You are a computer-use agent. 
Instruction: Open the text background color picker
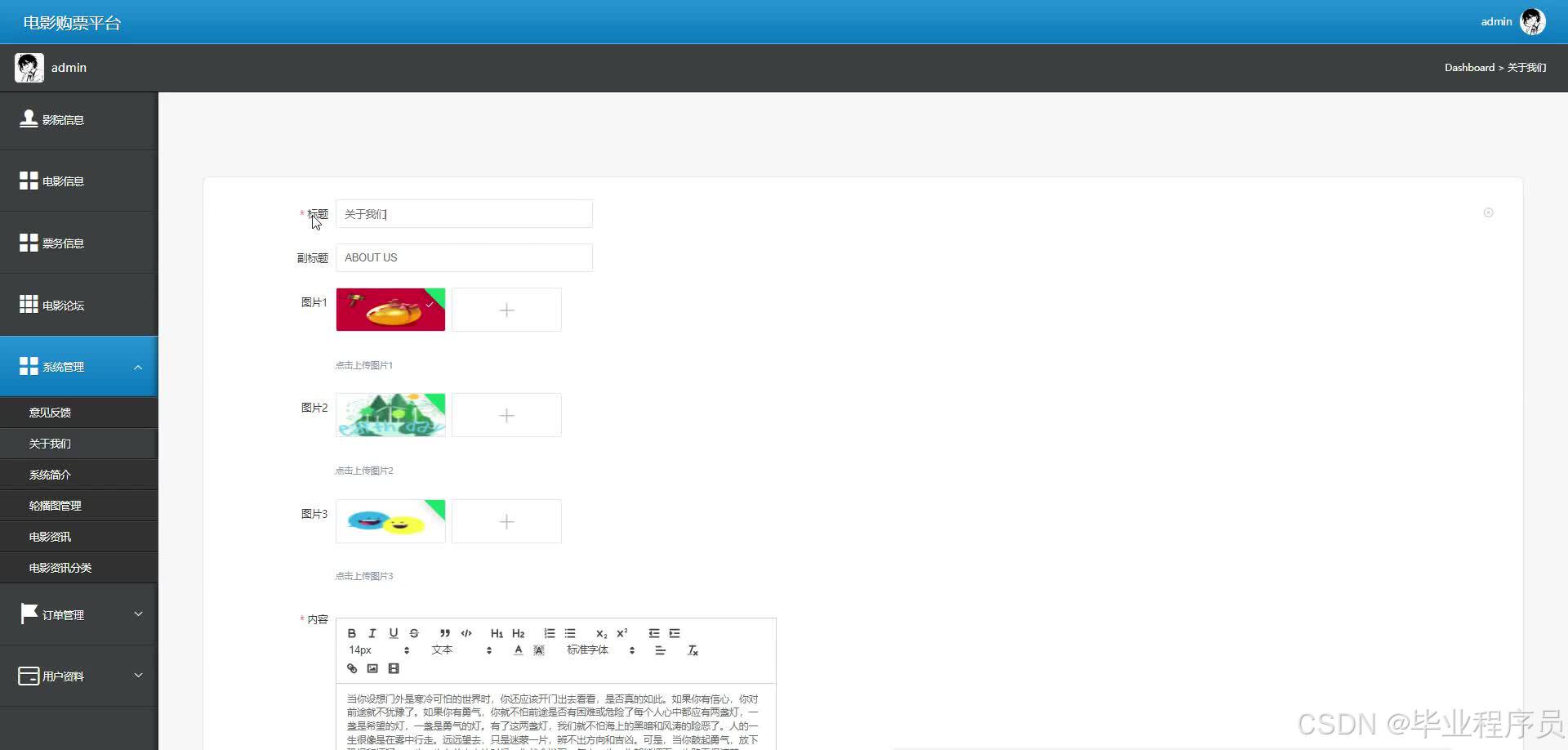click(539, 650)
